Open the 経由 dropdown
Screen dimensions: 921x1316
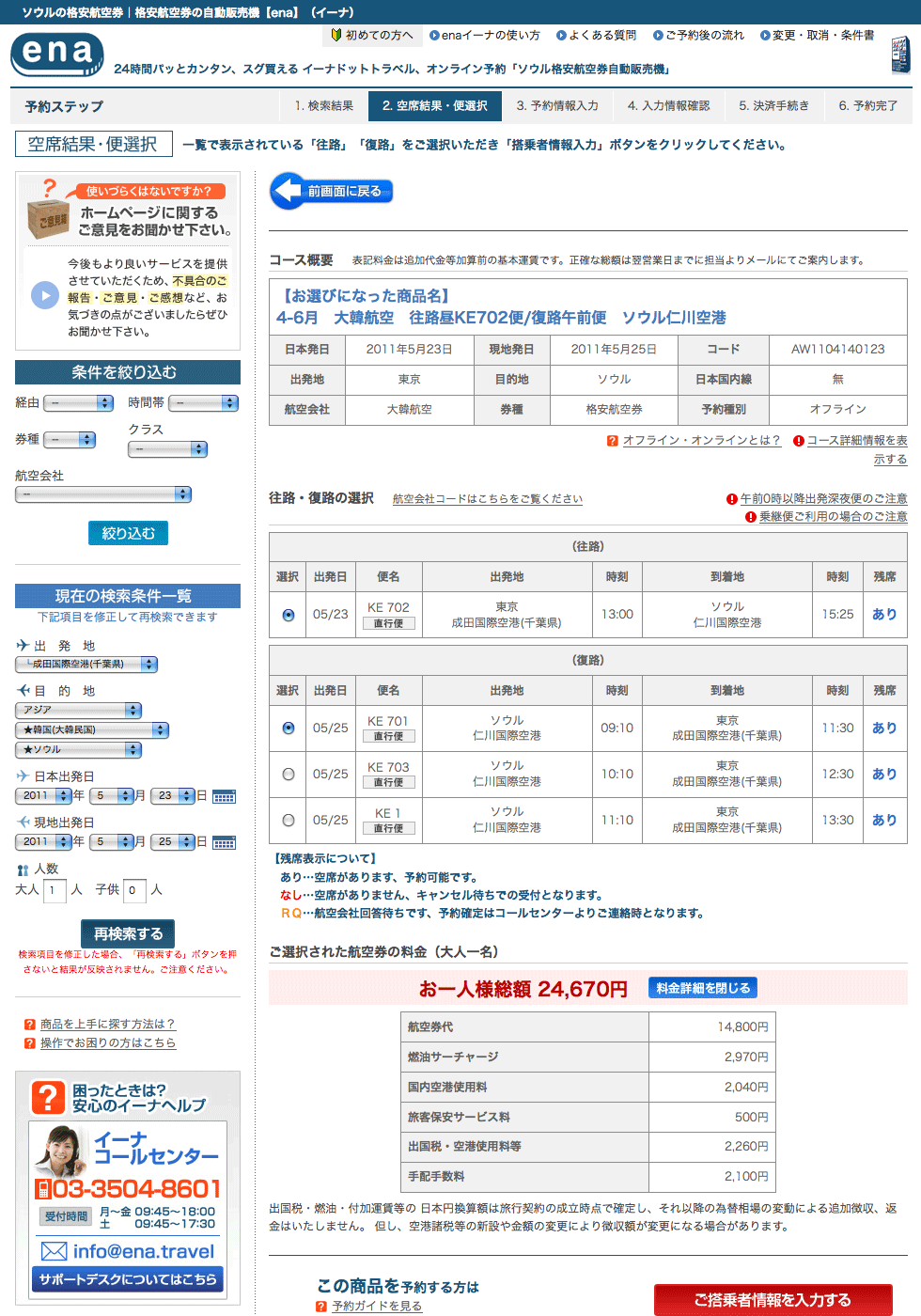79,403
